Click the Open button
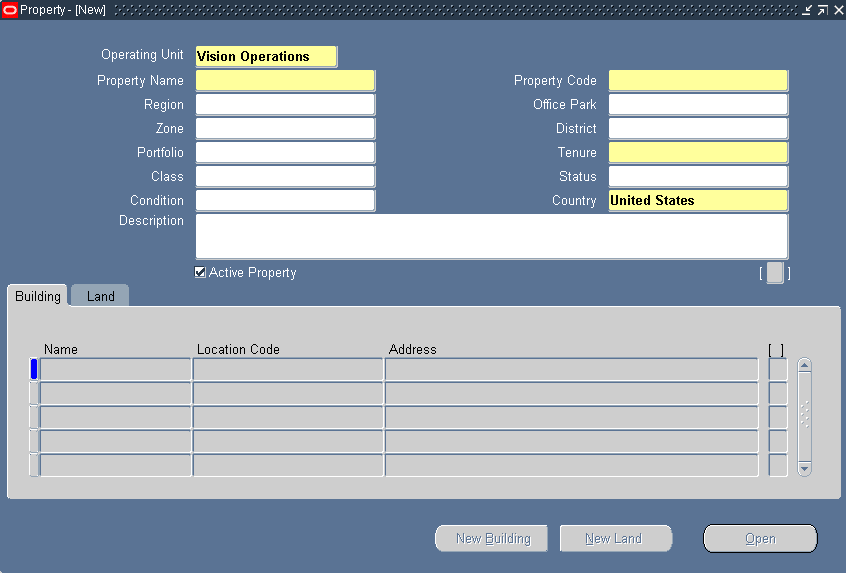The width and height of the screenshot is (846, 573). click(x=760, y=538)
